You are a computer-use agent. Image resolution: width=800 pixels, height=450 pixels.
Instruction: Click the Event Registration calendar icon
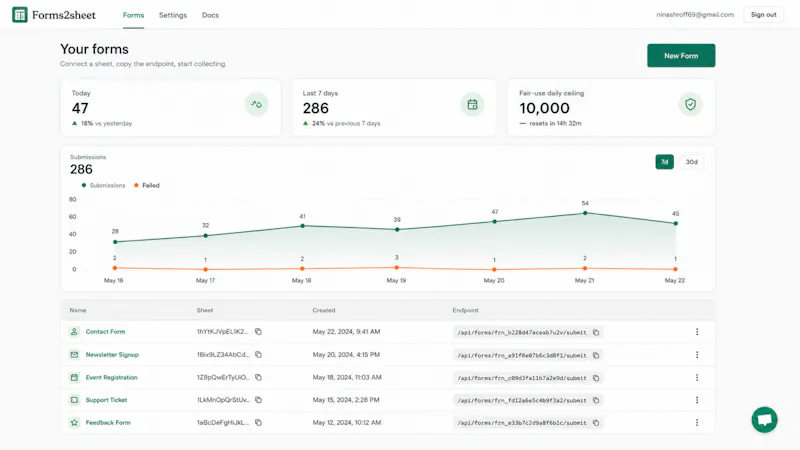(74, 378)
